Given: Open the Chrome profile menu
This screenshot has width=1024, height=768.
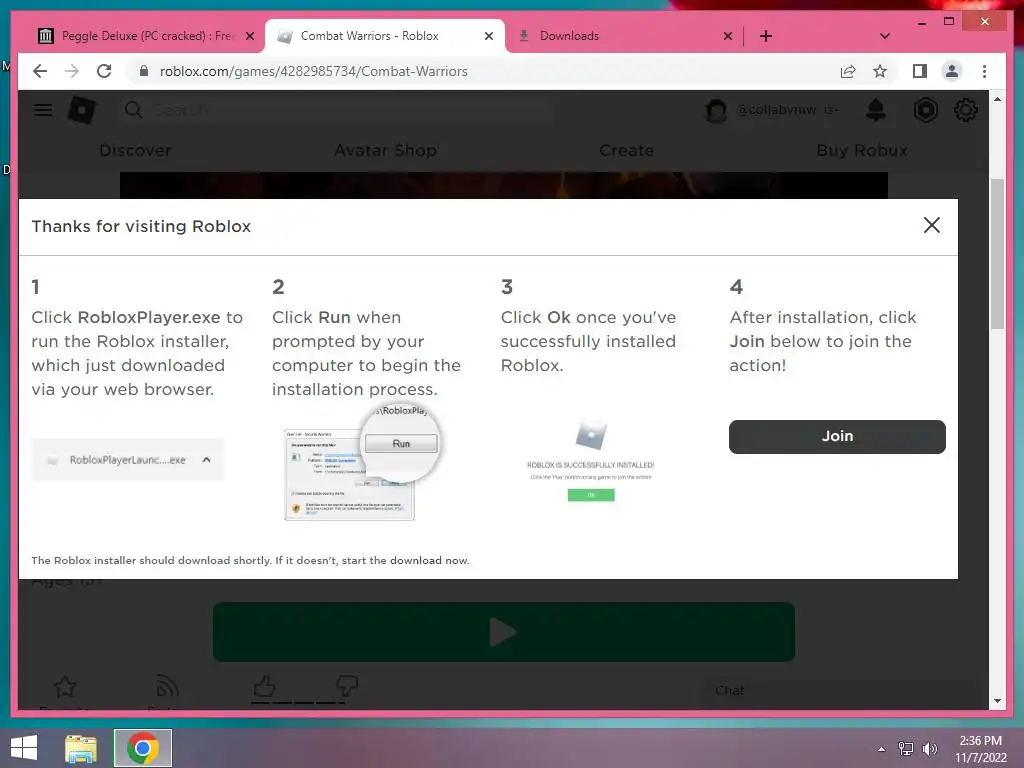Looking at the screenshot, I should pos(952,71).
